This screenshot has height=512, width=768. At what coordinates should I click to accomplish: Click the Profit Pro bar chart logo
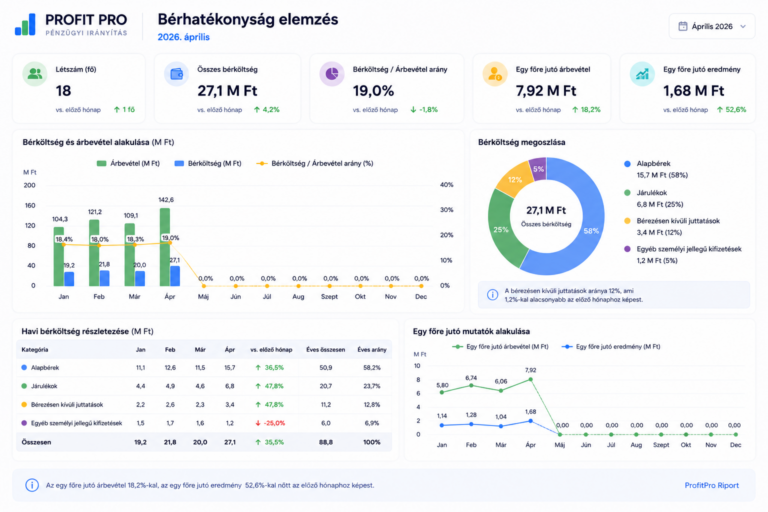pyautogui.click(x=25, y=24)
